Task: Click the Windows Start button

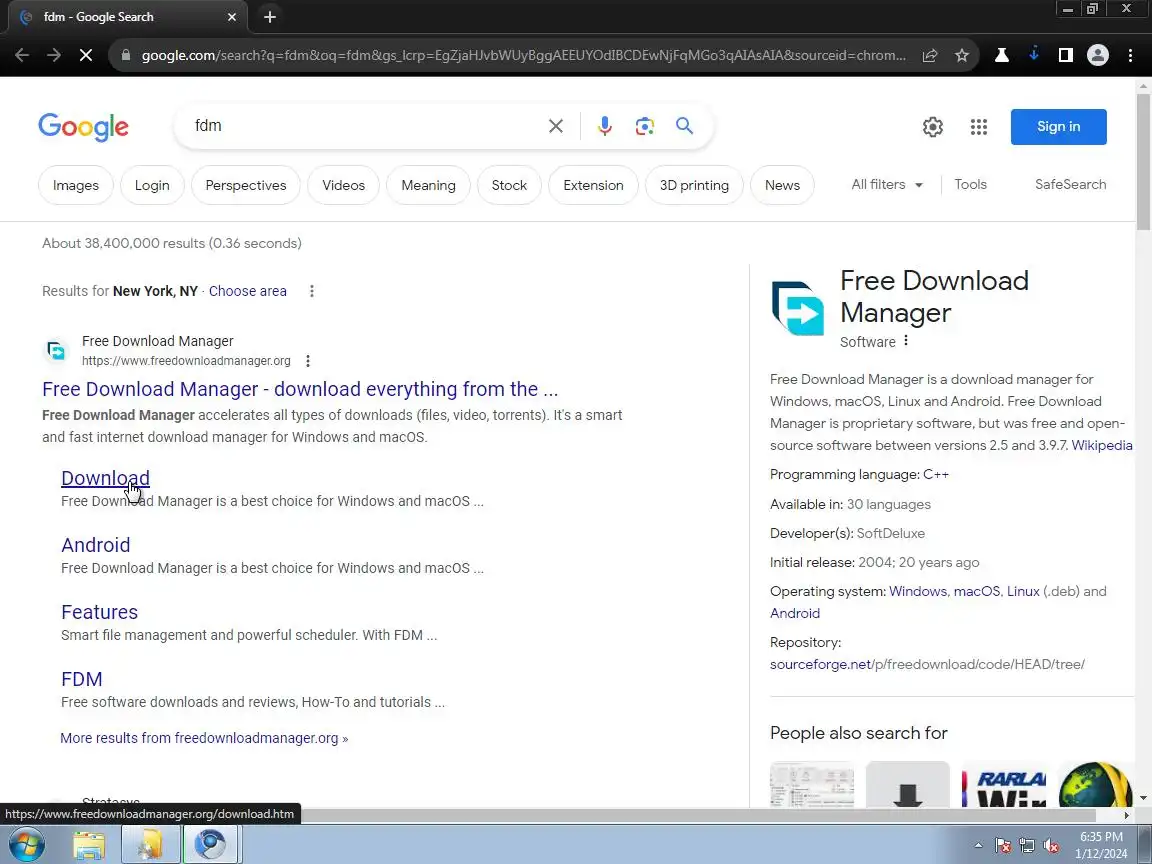Action: [26, 844]
